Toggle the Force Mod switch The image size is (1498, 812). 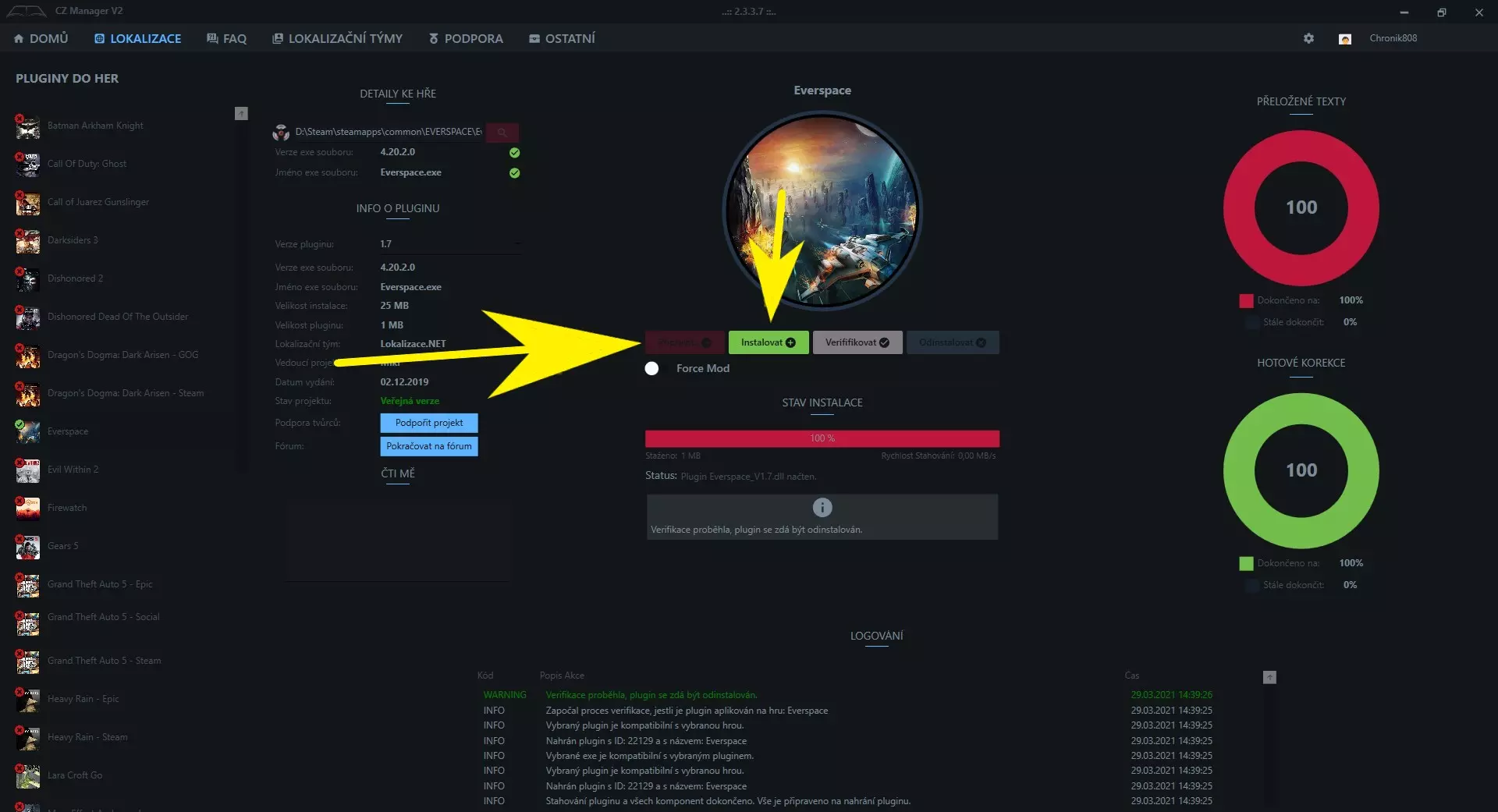(651, 368)
